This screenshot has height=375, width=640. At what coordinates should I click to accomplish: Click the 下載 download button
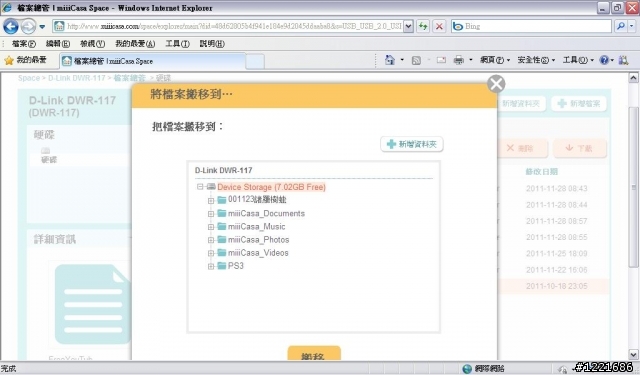tap(580, 148)
